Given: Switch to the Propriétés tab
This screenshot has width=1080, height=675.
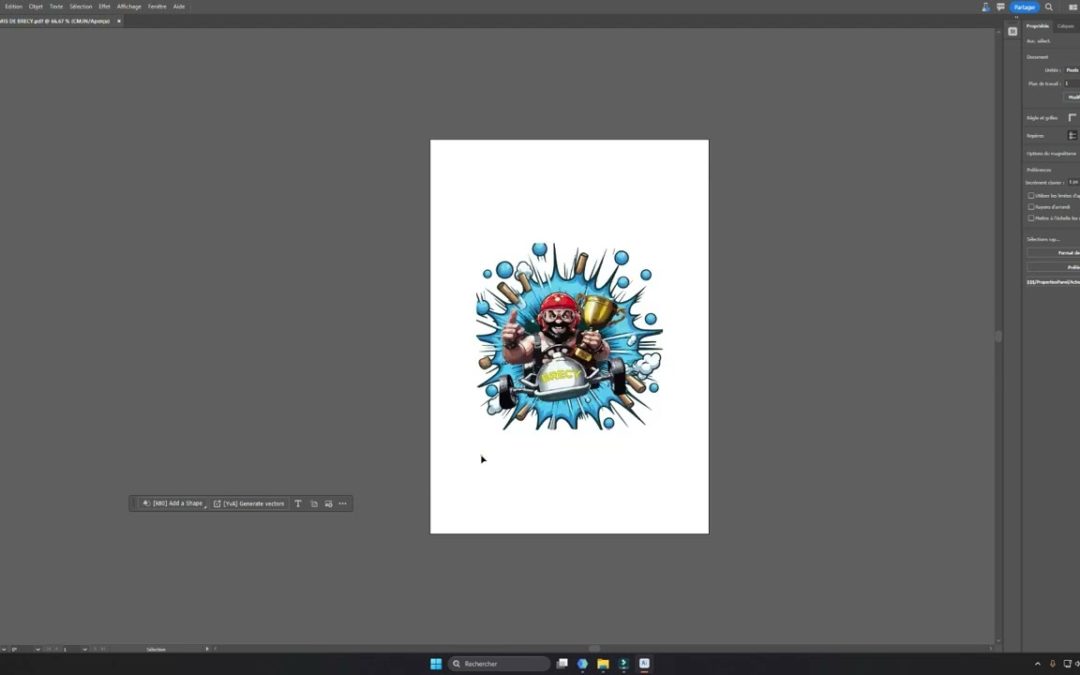Looking at the screenshot, I should click(1037, 26).
